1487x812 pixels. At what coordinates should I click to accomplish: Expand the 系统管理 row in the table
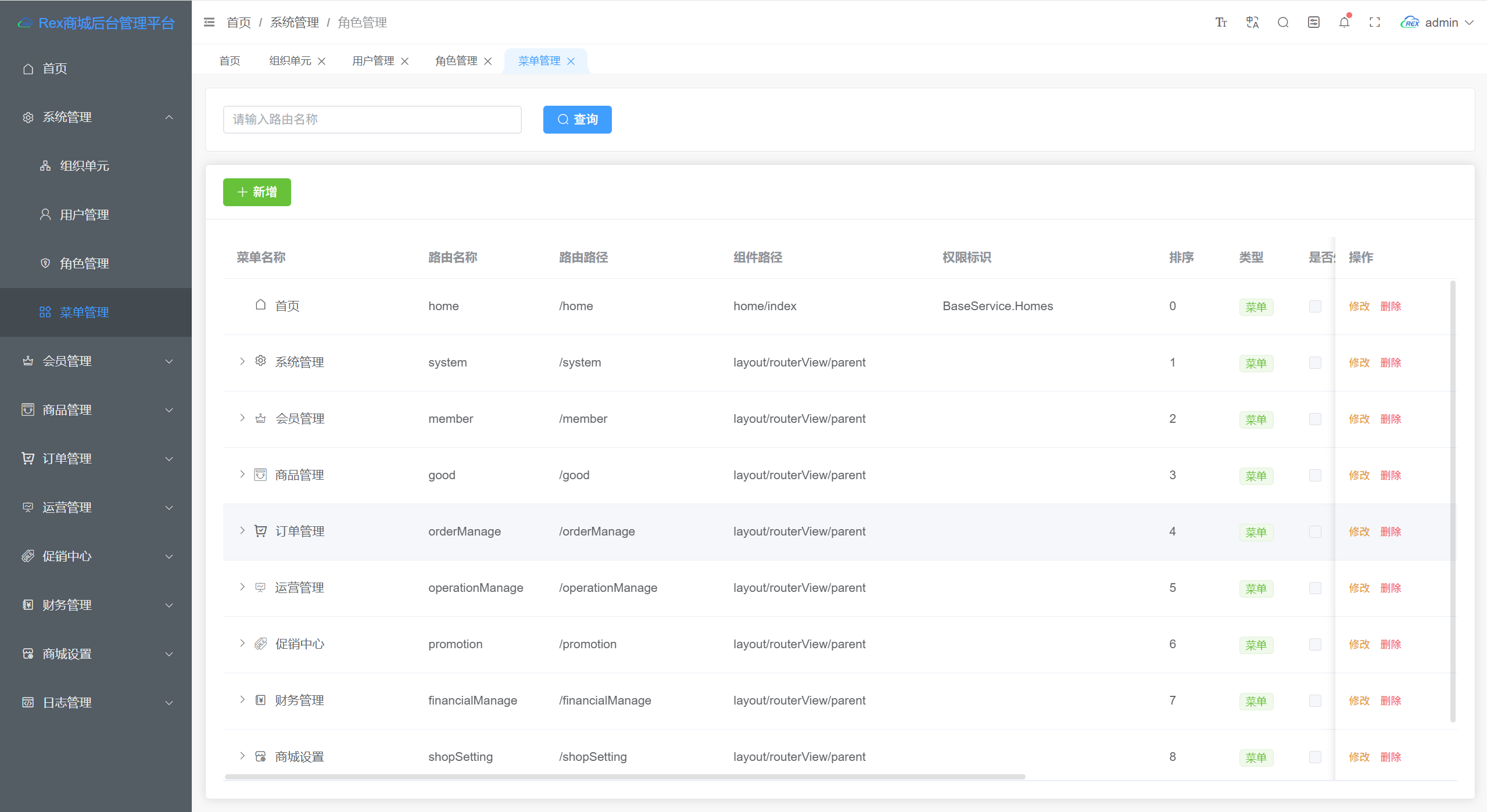[242, 361]
